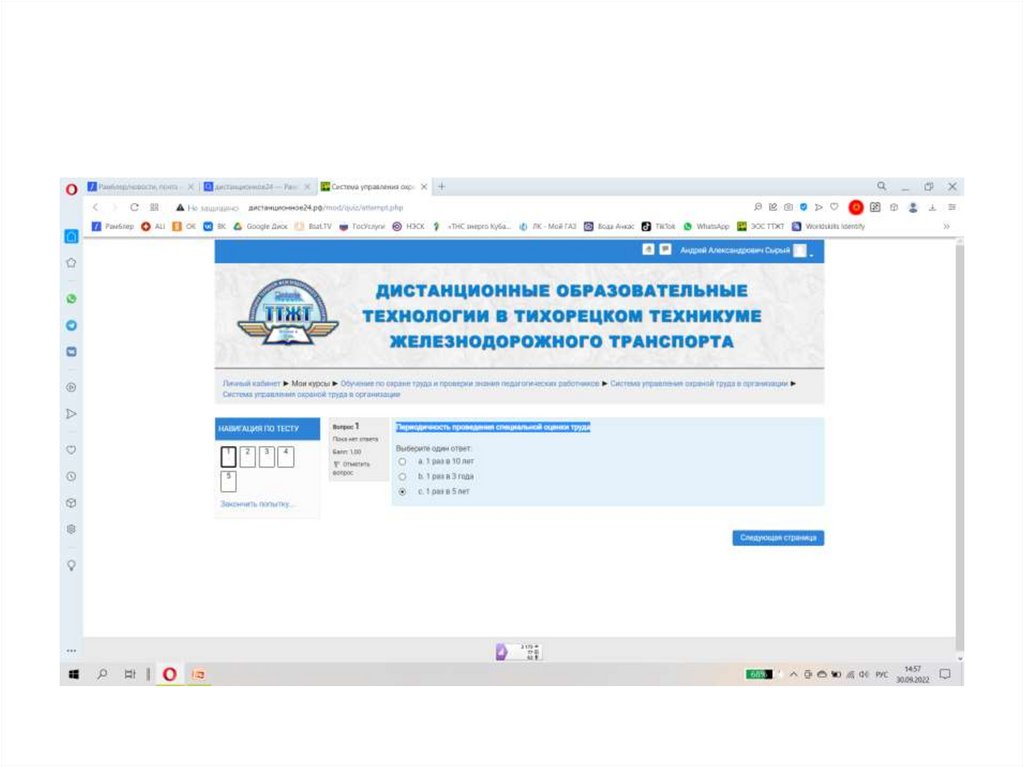This screenshot has height=767, width=1024.
Task: Go to question 3 in test navigation
Action: point(266,457)
